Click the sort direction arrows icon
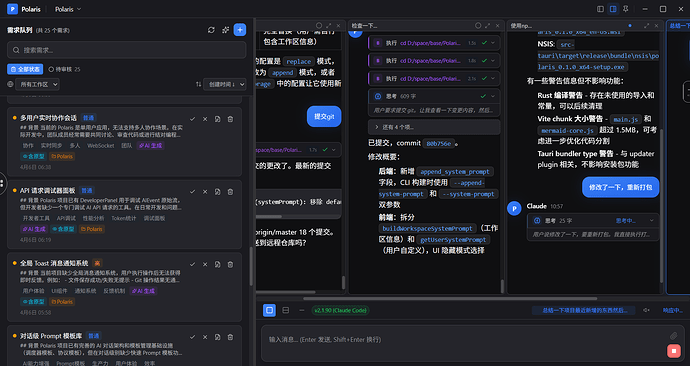 pos(198,84)
